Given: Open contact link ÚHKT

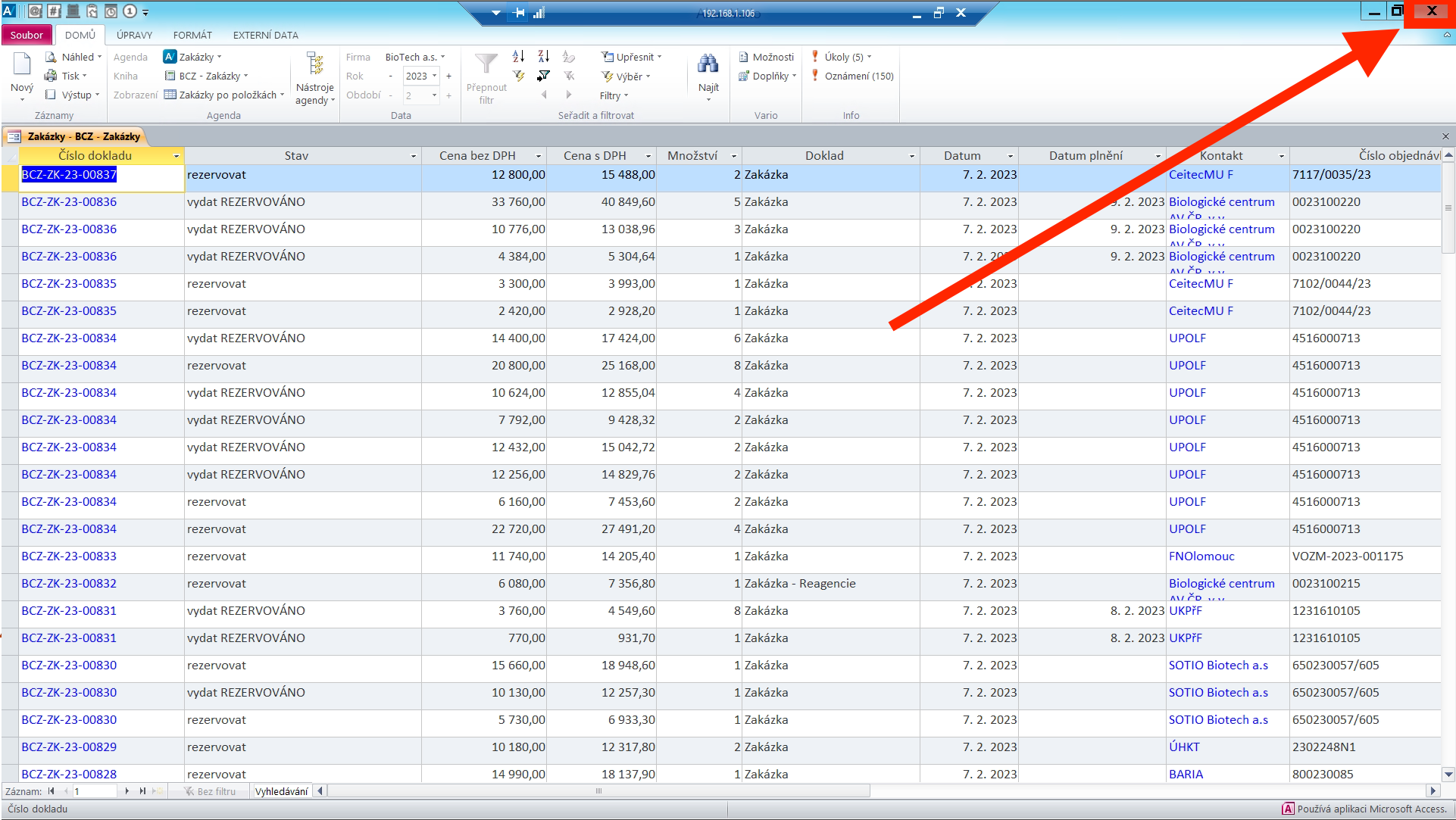Looking at the screenshot, I should (x=1184, y=747).
